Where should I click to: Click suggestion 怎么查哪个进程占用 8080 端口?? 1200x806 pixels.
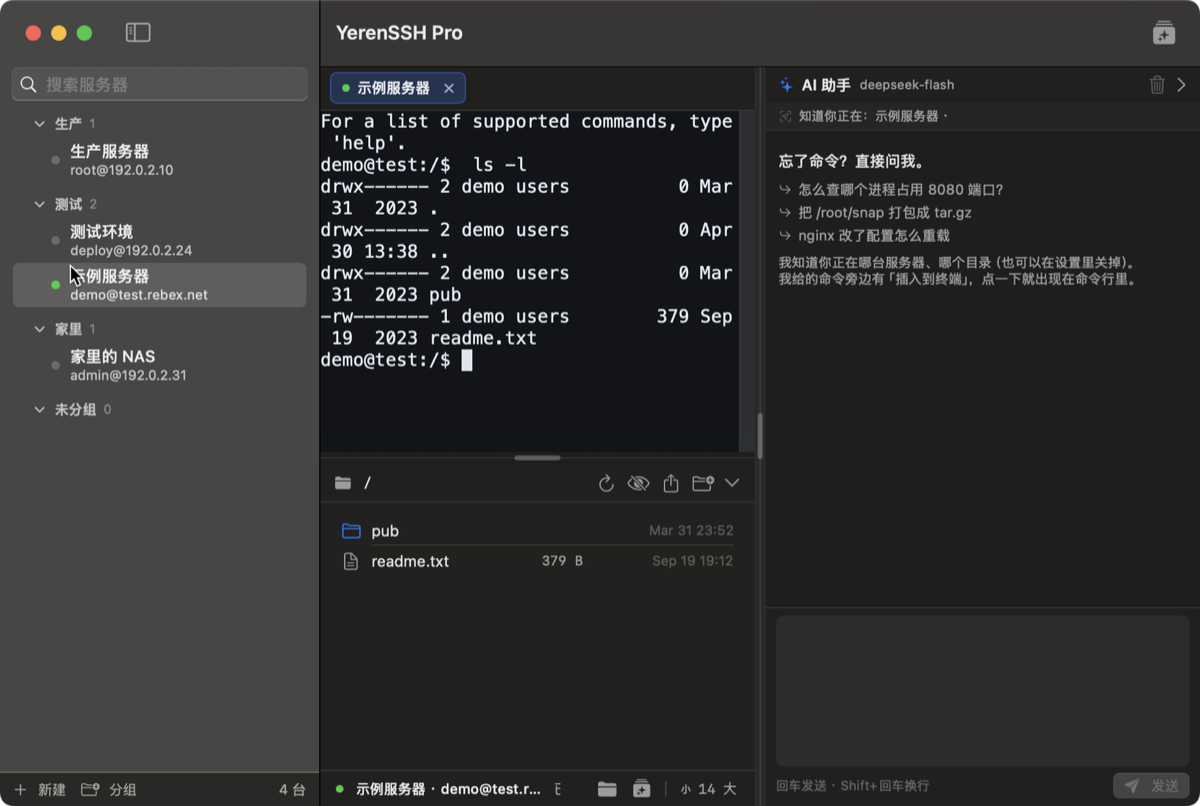(891, 189)
